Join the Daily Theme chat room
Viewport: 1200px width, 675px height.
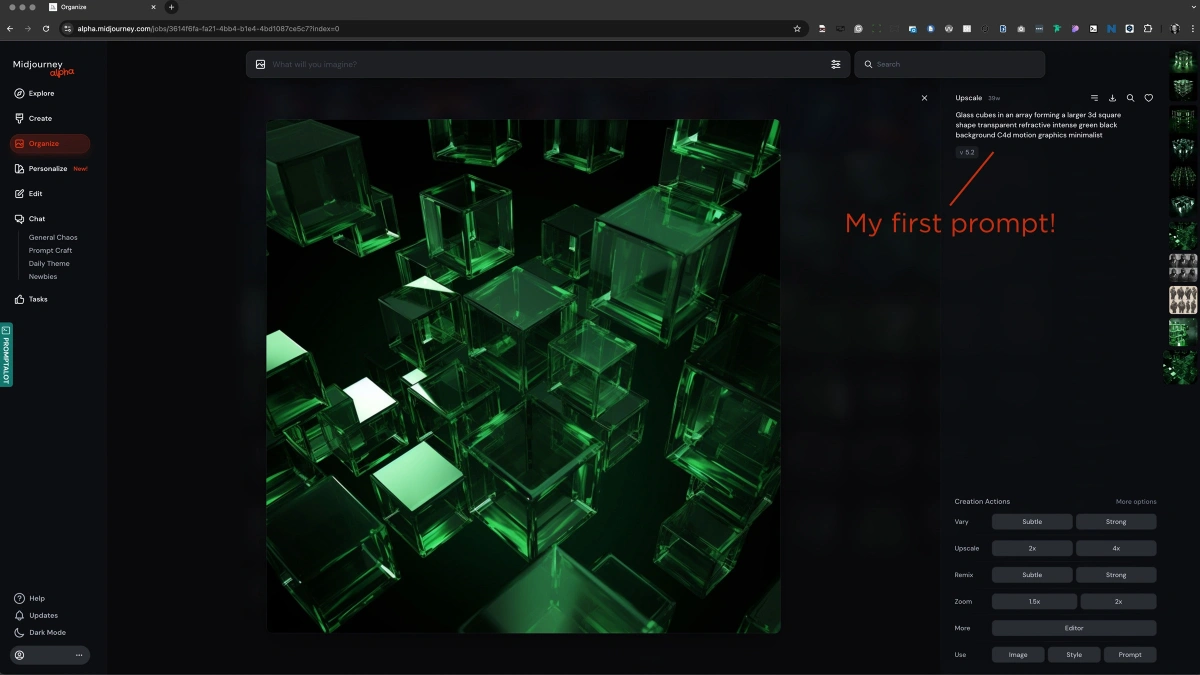pyautogui.click(x=49, y=264)
